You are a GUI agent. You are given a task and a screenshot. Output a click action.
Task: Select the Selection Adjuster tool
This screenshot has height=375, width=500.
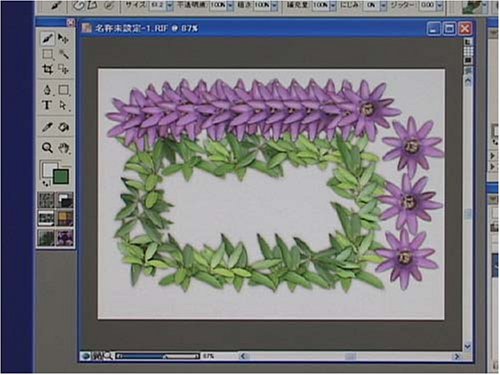pyautogui.click(x=63, y=69)
